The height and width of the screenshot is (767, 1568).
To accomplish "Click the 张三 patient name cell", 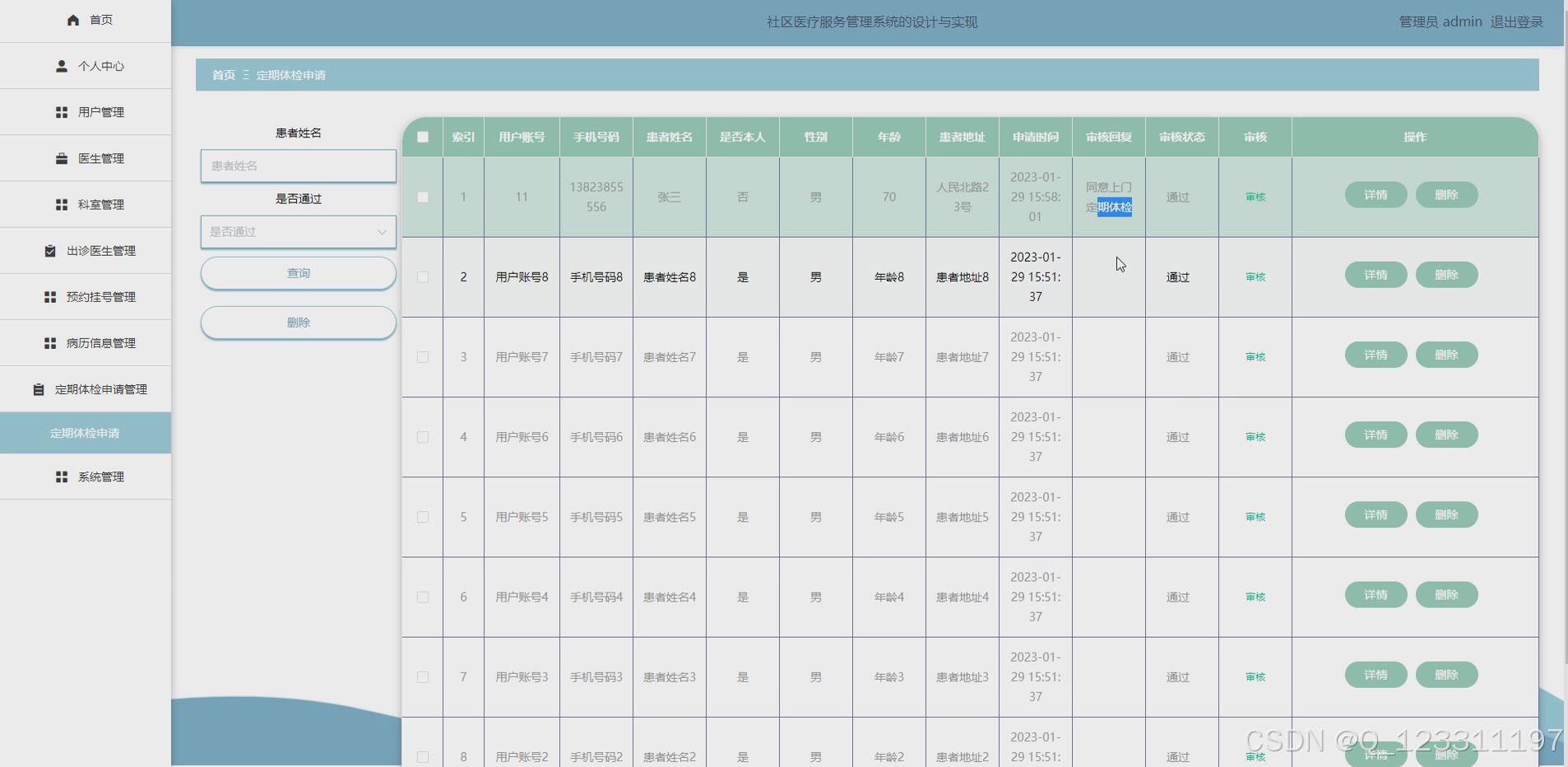I will click(670, 197).
